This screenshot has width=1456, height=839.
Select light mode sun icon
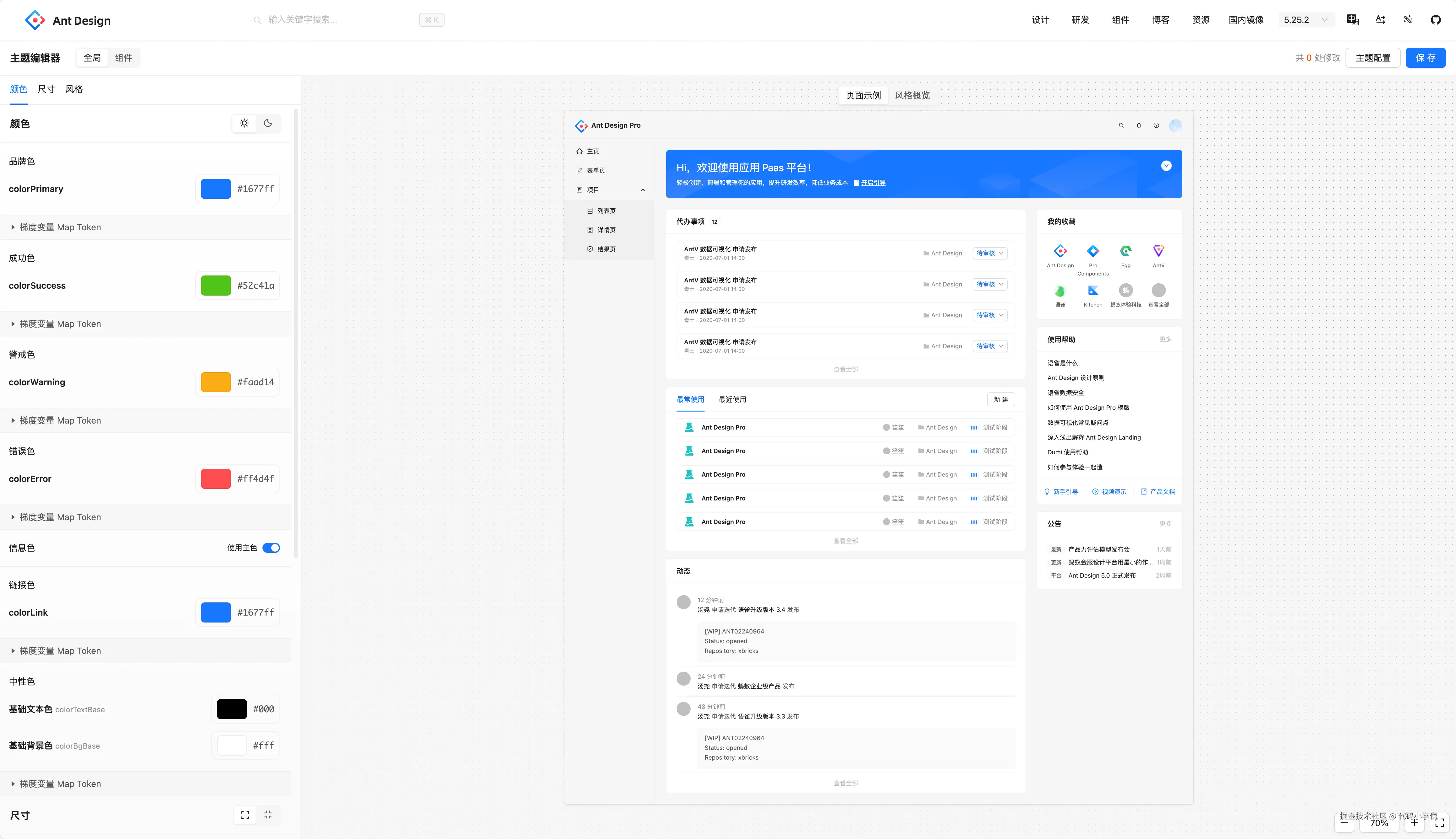point(245,123)
